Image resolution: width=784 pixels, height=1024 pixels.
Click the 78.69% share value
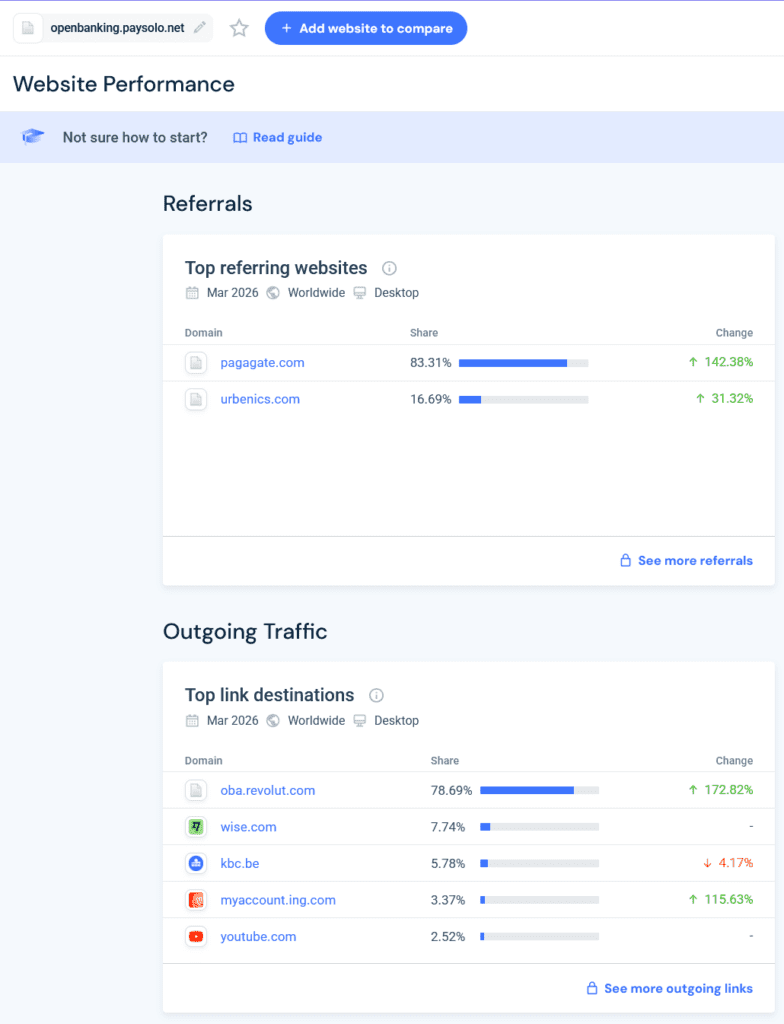(451, 790)
